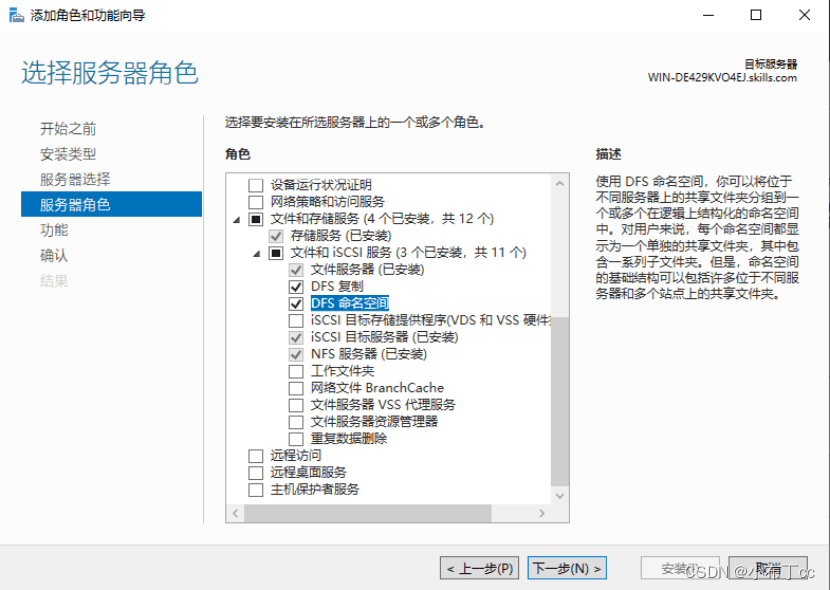
Task: Toggle the 文件和 iSCSI 服务 tri-state checkbox
Action: point(276,253)
